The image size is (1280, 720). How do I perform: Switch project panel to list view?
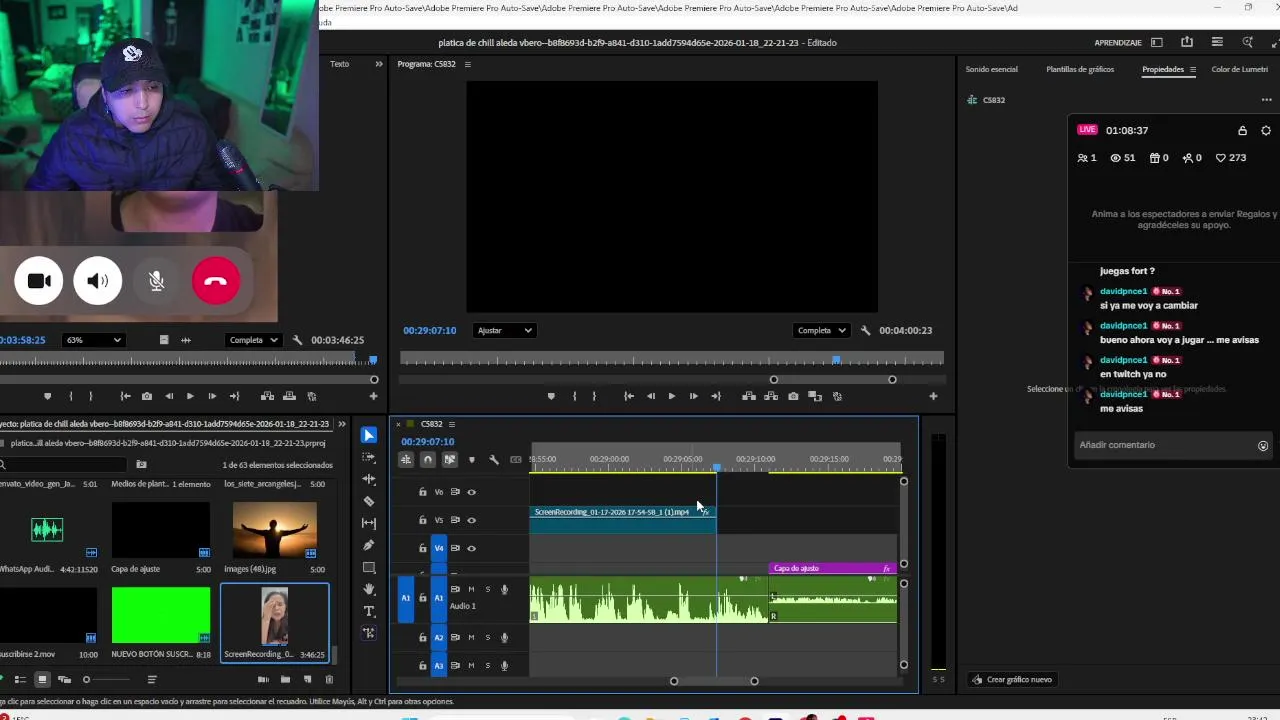pos(20,680)
